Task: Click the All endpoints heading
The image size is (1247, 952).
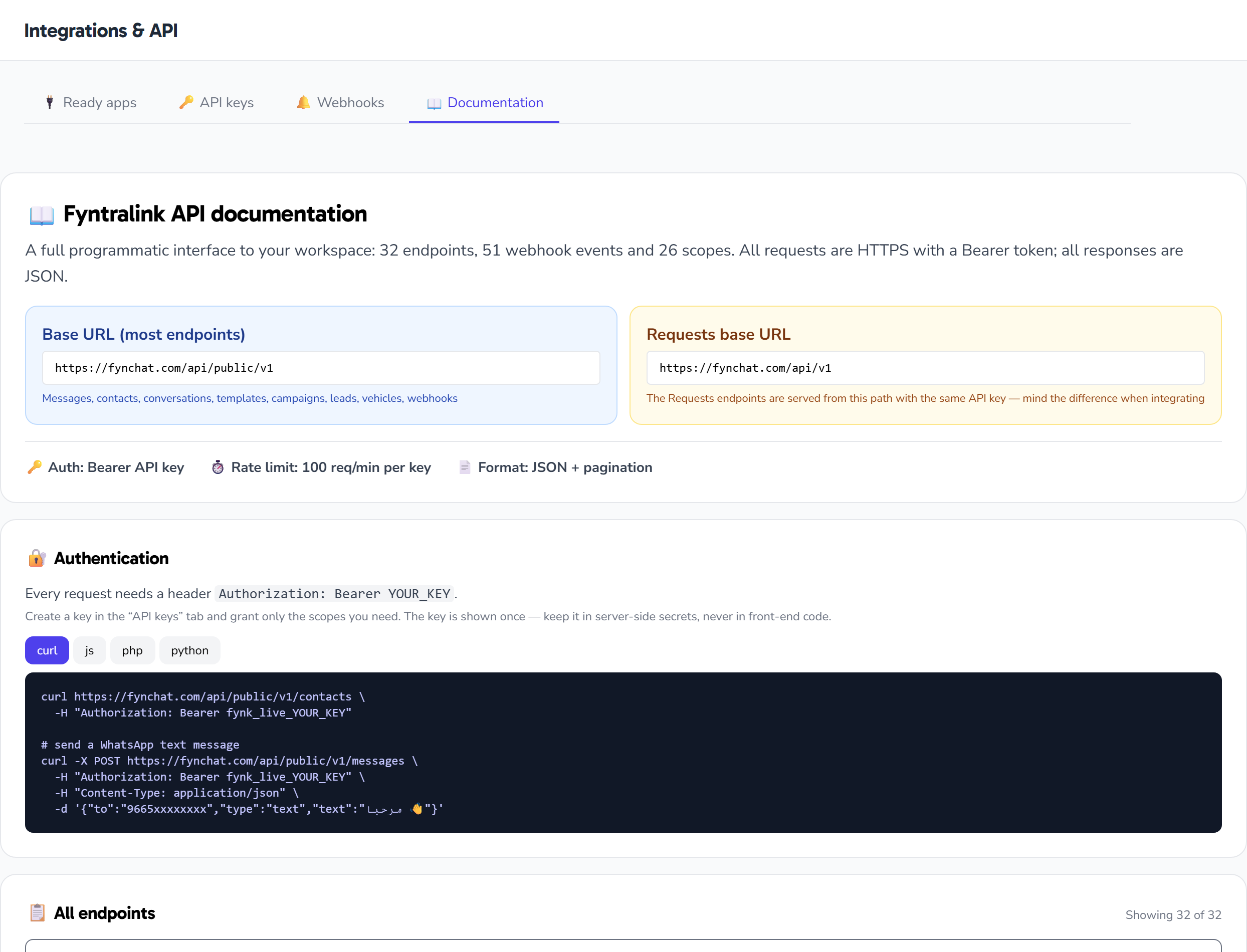Action: (x=105, y=913)
